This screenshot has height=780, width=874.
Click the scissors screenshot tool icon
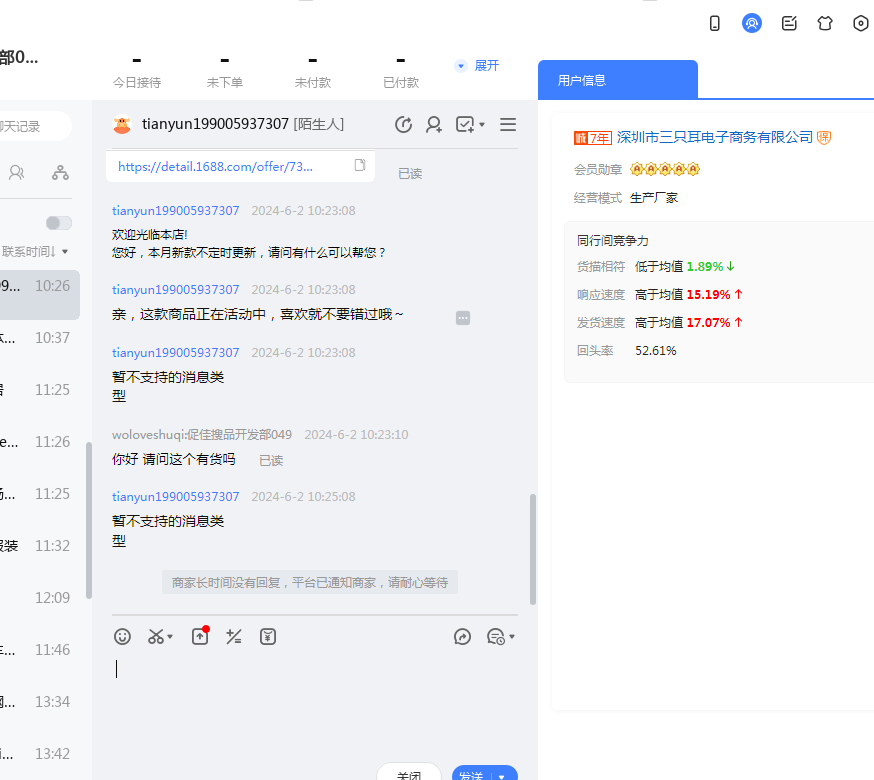[x=156, y=636]
